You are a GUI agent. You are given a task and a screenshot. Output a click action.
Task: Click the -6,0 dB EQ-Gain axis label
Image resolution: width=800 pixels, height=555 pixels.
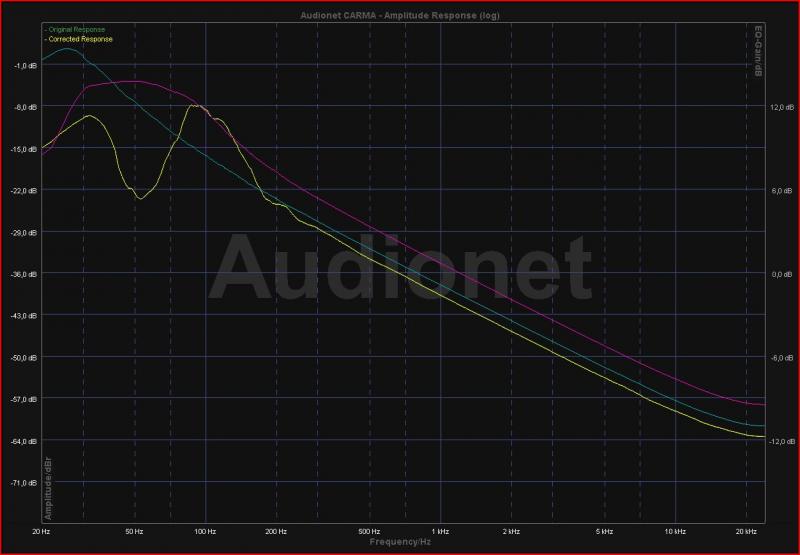coord(783,358)
